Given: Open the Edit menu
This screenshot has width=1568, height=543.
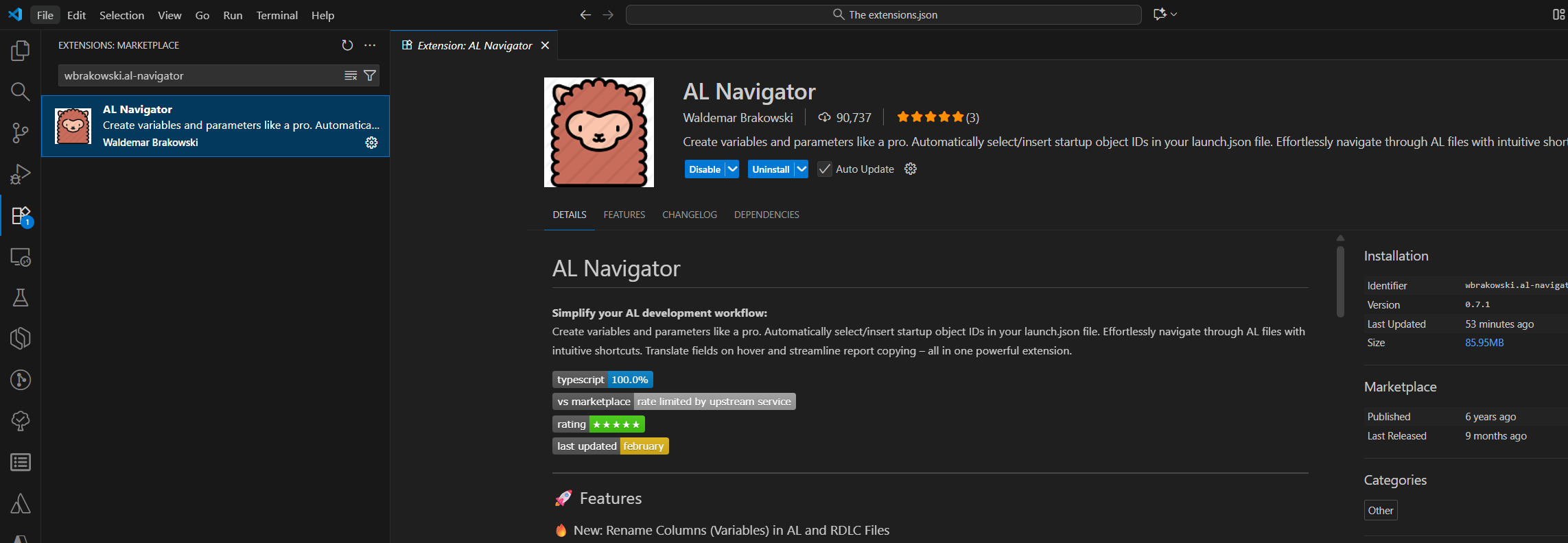Looking at the screenshot, I should coord(76,15).
